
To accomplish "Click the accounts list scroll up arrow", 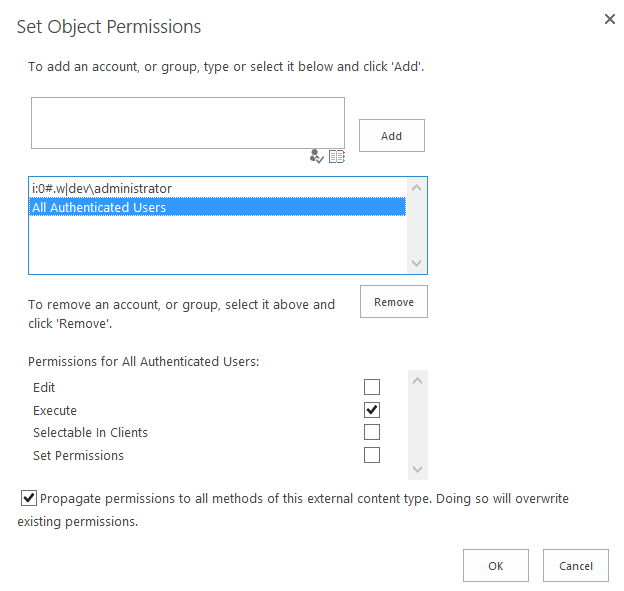I will click(x=416, y=187).
